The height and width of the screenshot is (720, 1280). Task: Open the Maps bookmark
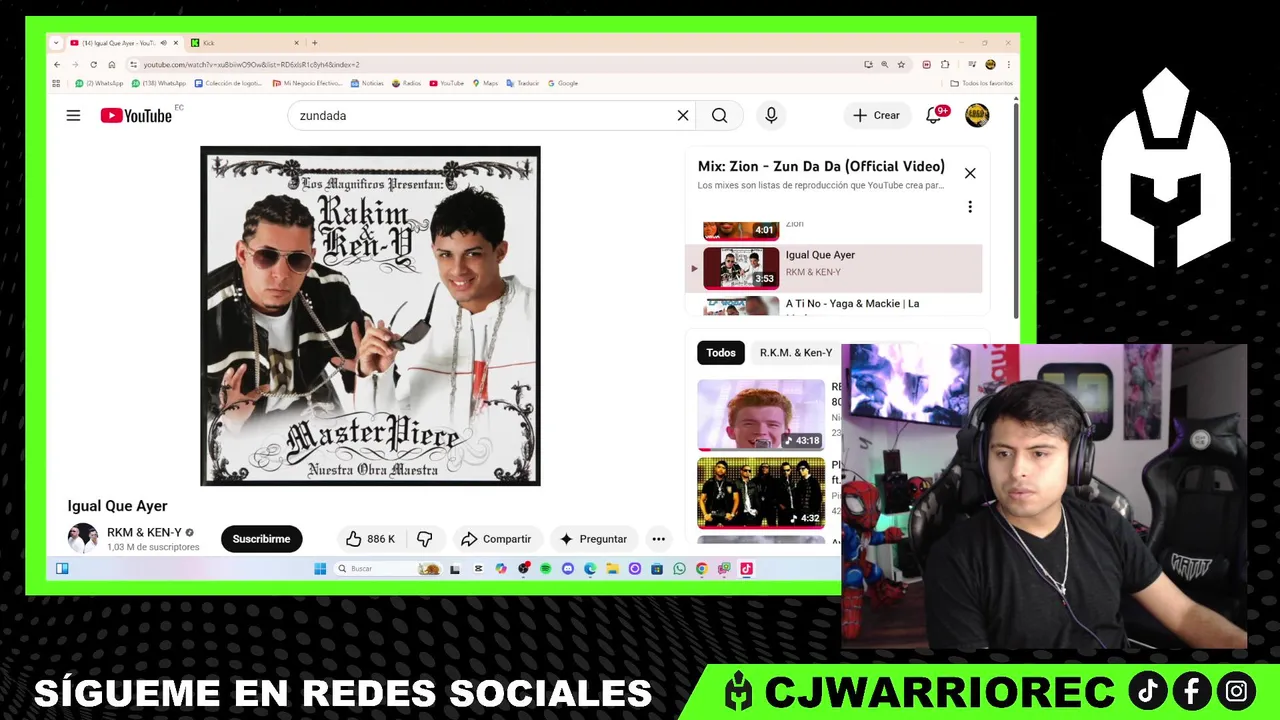click(x=485, y=84)
